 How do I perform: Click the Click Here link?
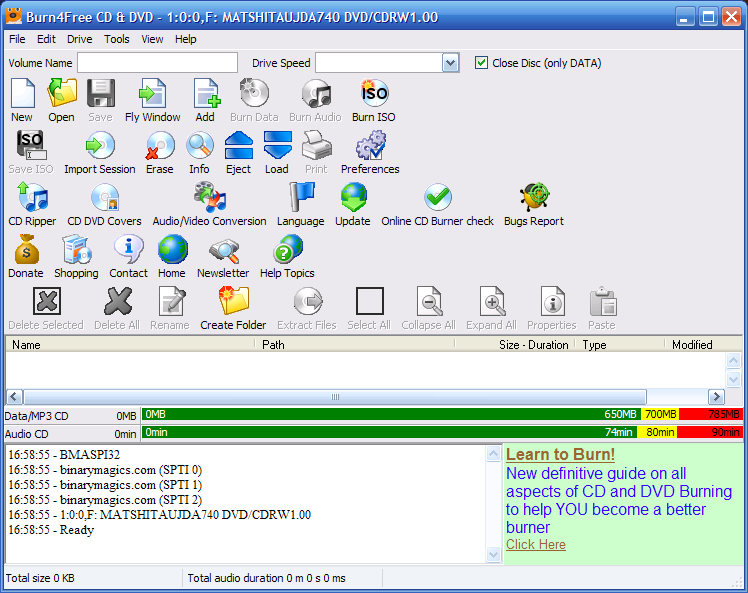536,544
